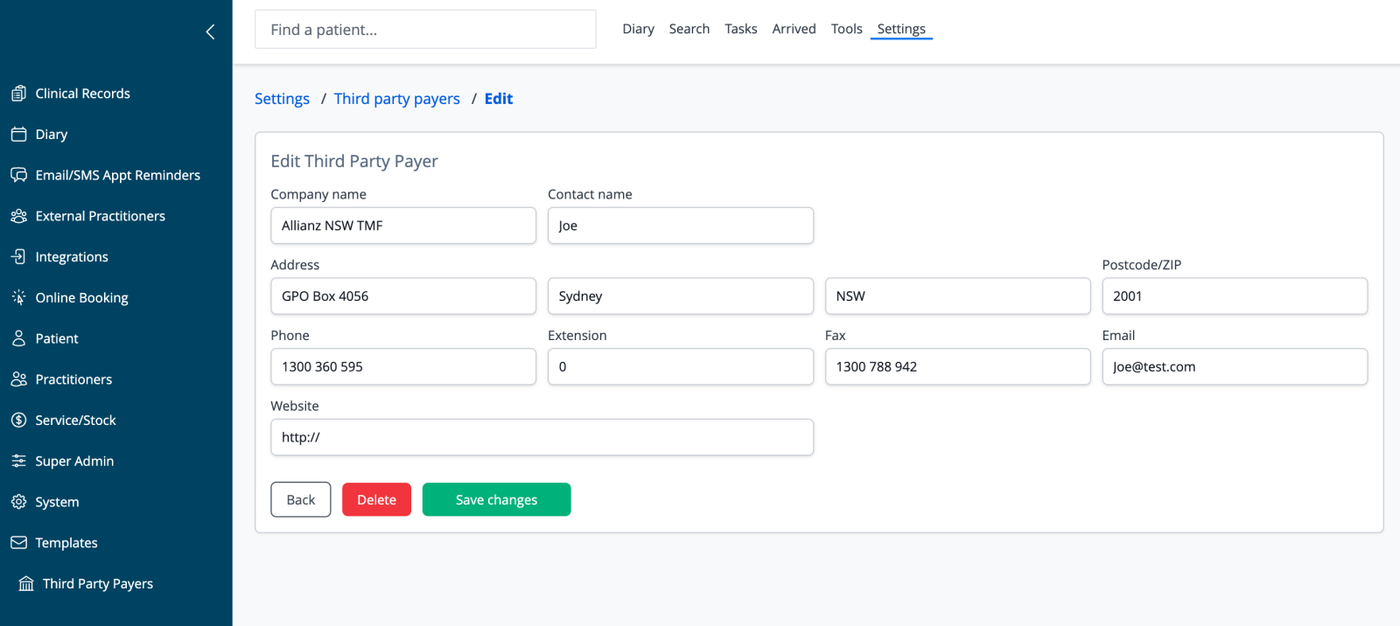Viewport: 1400px width, 626px height.
Task: Collapse the sidebar with the chevron arrow
Action: point(210,32)
